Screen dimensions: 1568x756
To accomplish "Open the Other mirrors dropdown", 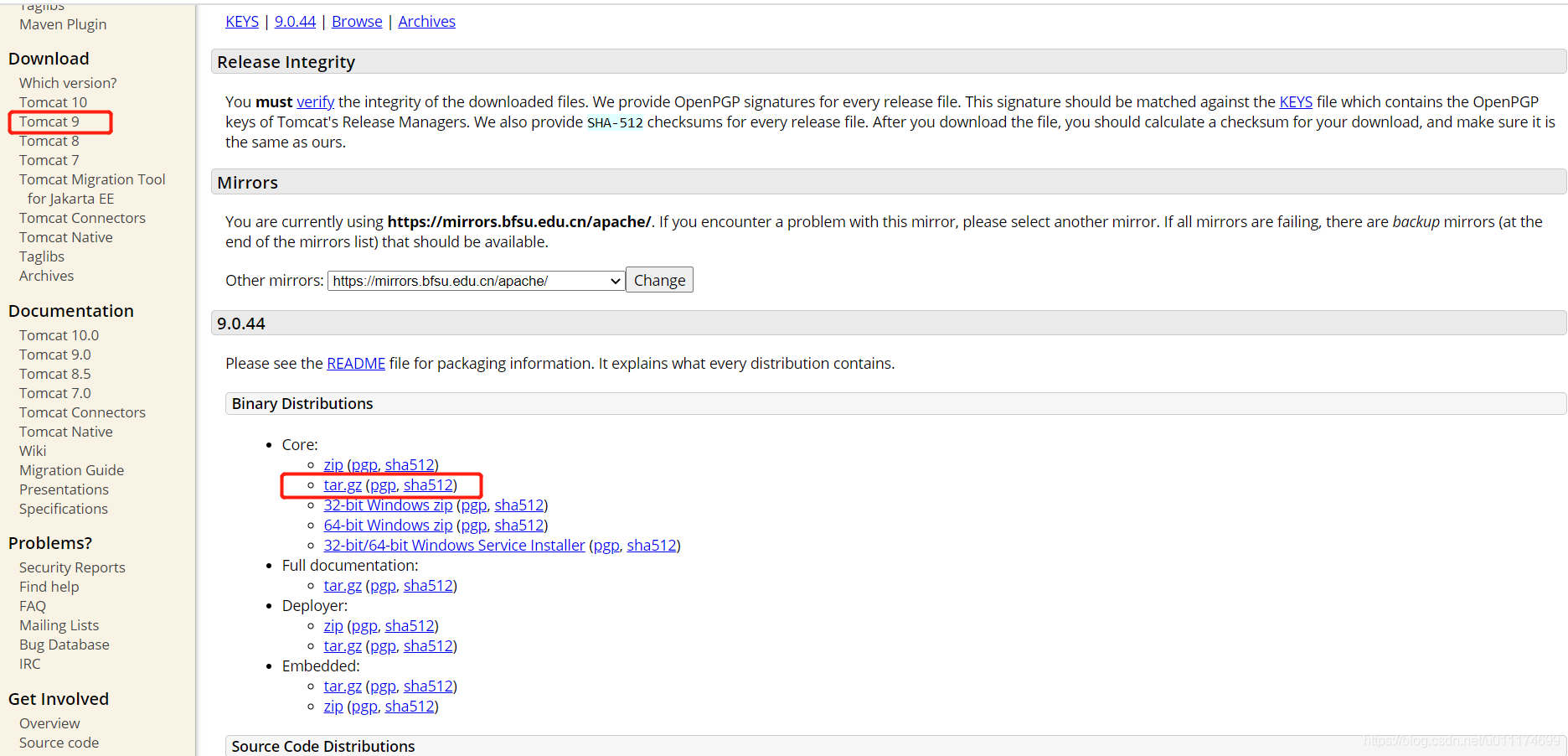I will coord(476,281).
